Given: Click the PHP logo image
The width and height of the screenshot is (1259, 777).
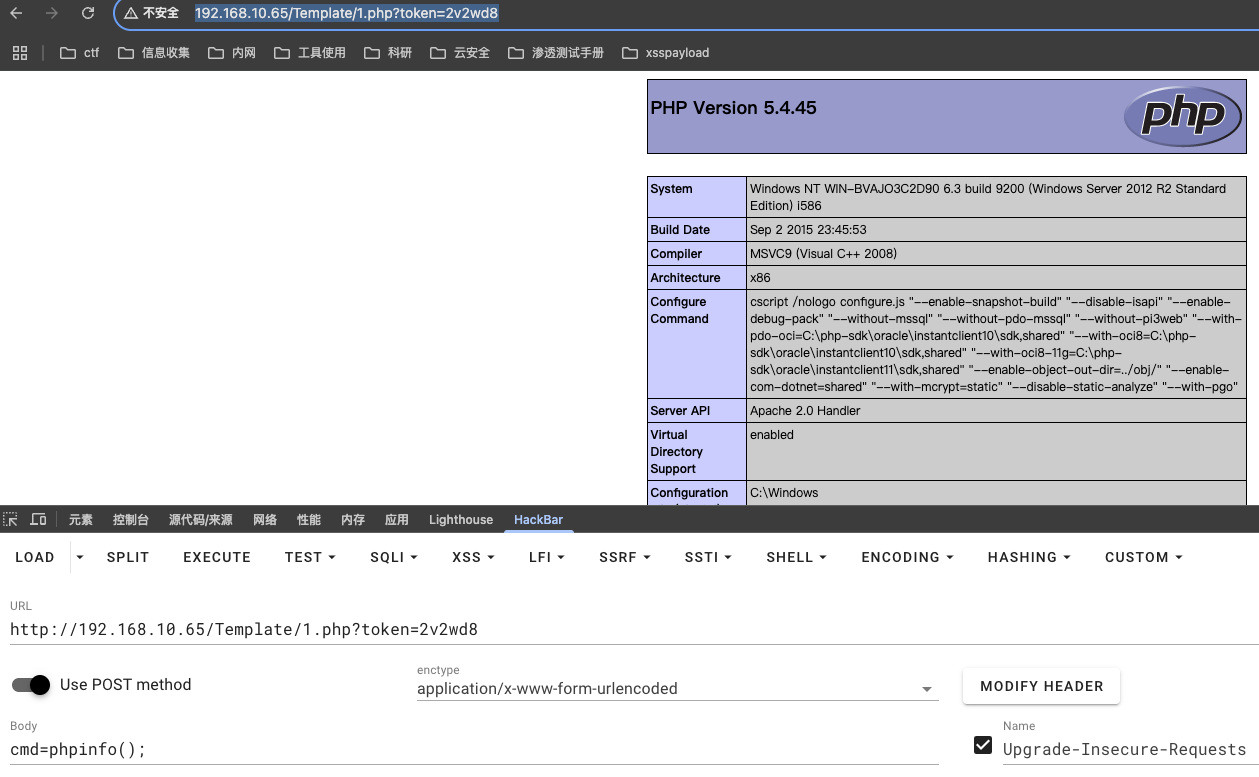Looking at the screenshot, I should point(1184,116).
